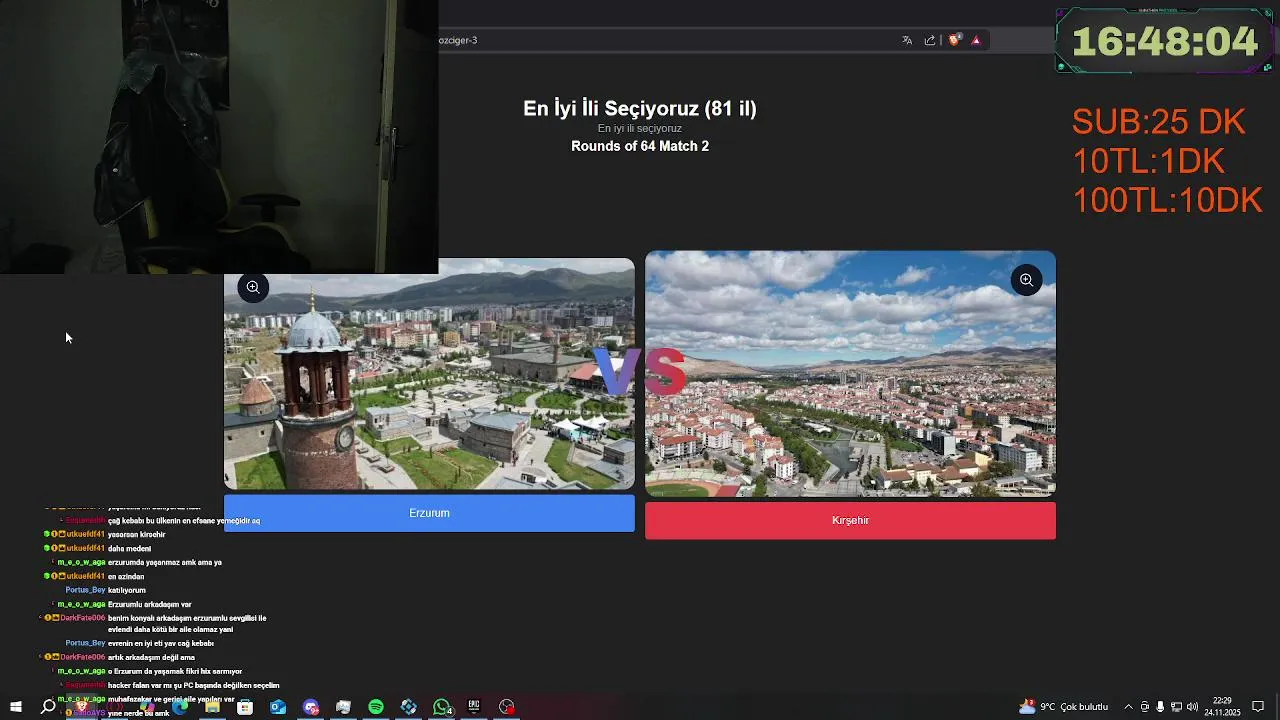Open Microsoft Edge from the taskbar

point(180,707)
